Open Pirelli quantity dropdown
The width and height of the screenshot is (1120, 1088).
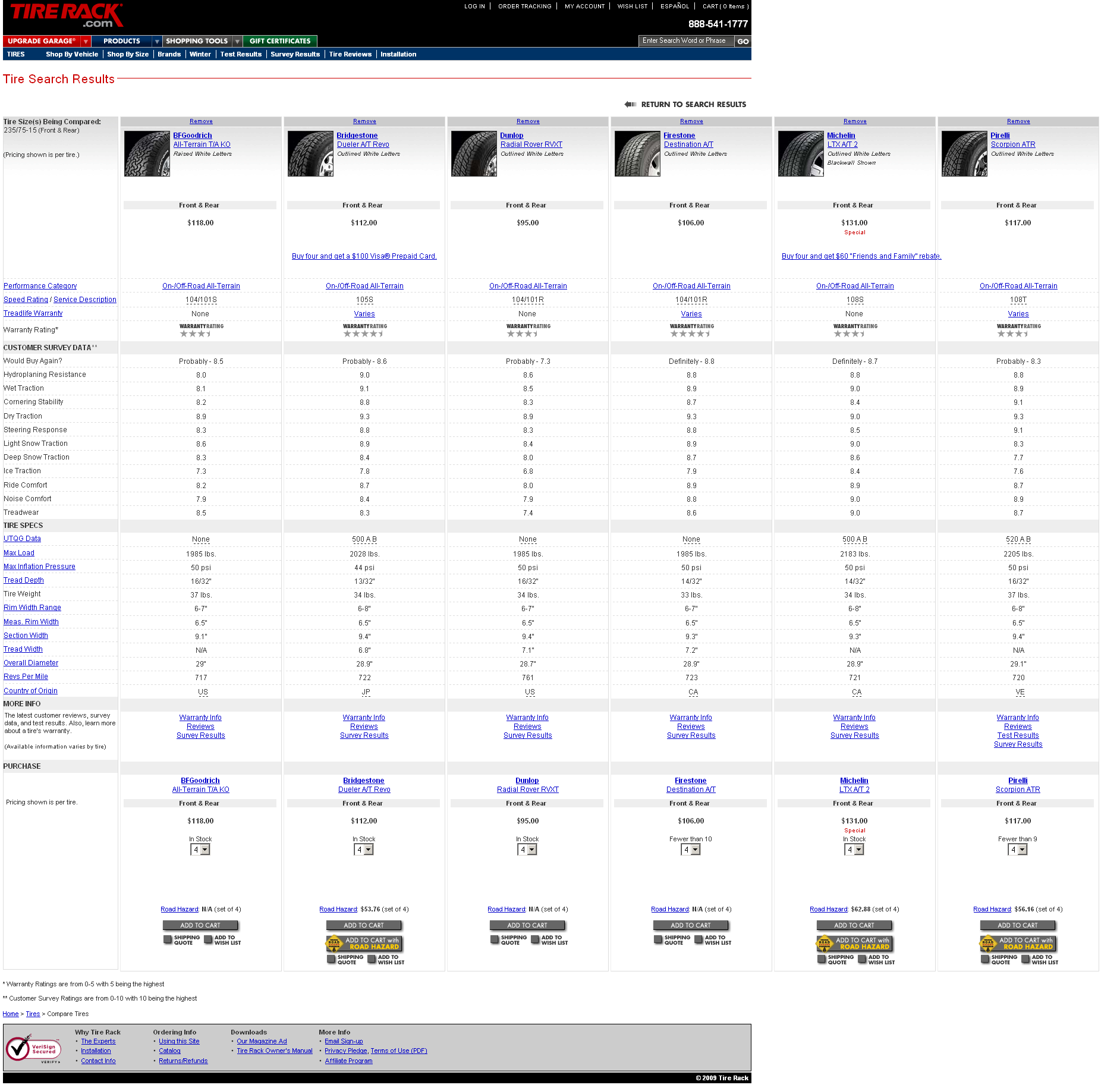tap(1018, 850)
